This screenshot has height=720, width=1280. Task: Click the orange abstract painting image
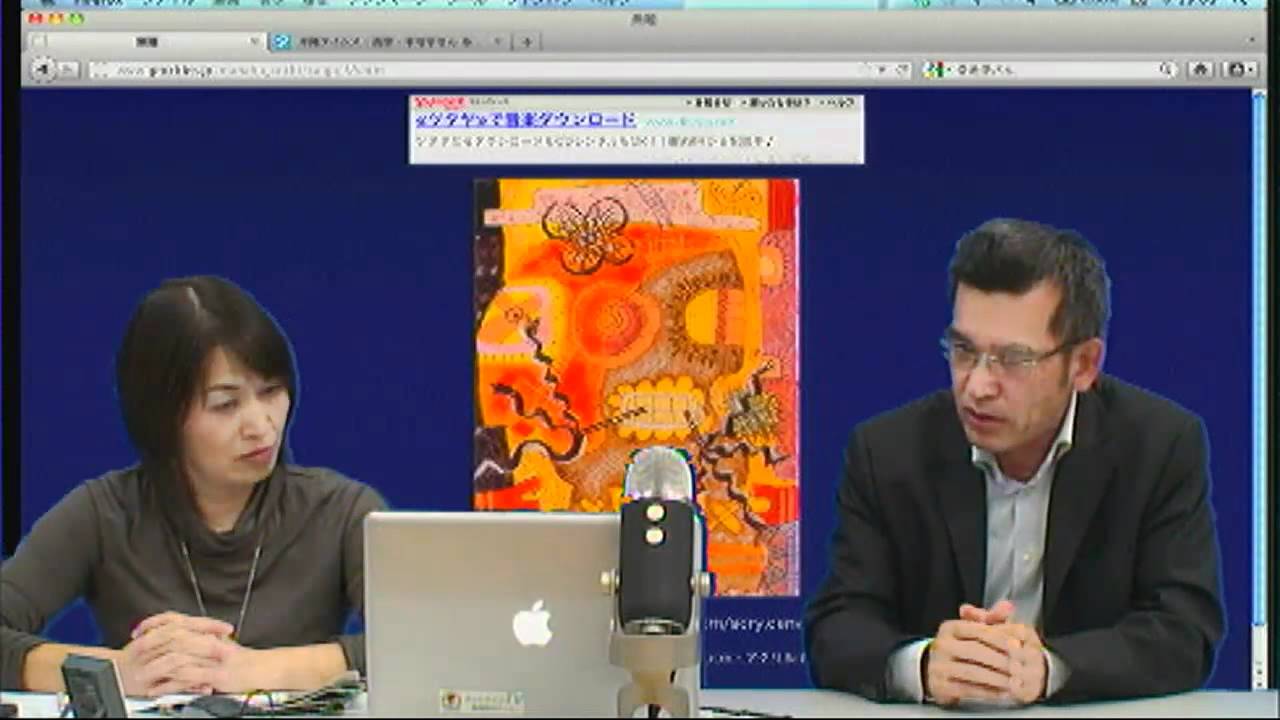pos(636,387)
